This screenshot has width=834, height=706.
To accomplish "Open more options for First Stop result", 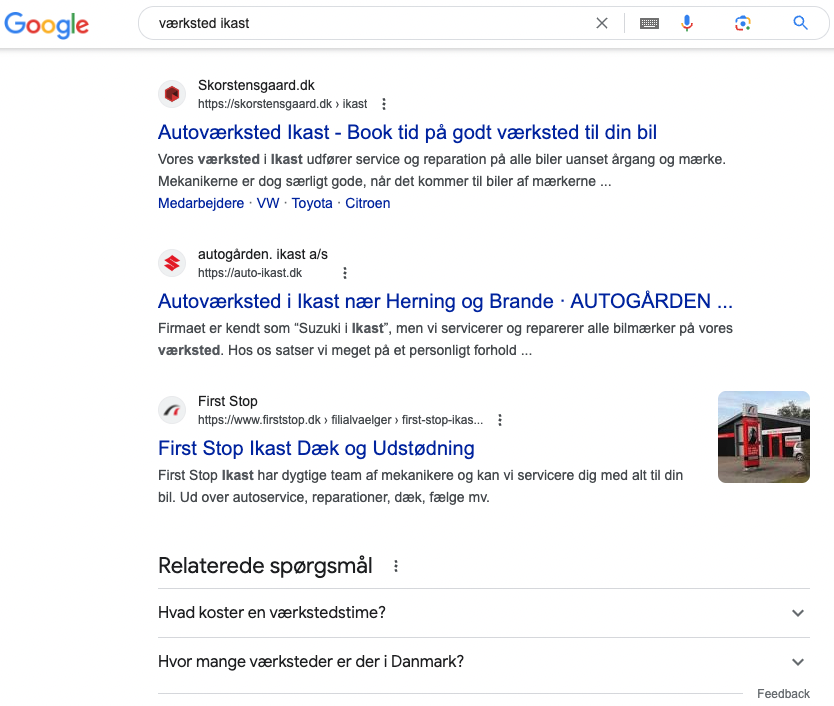I will pyautogui.click(x=500, y=420).
